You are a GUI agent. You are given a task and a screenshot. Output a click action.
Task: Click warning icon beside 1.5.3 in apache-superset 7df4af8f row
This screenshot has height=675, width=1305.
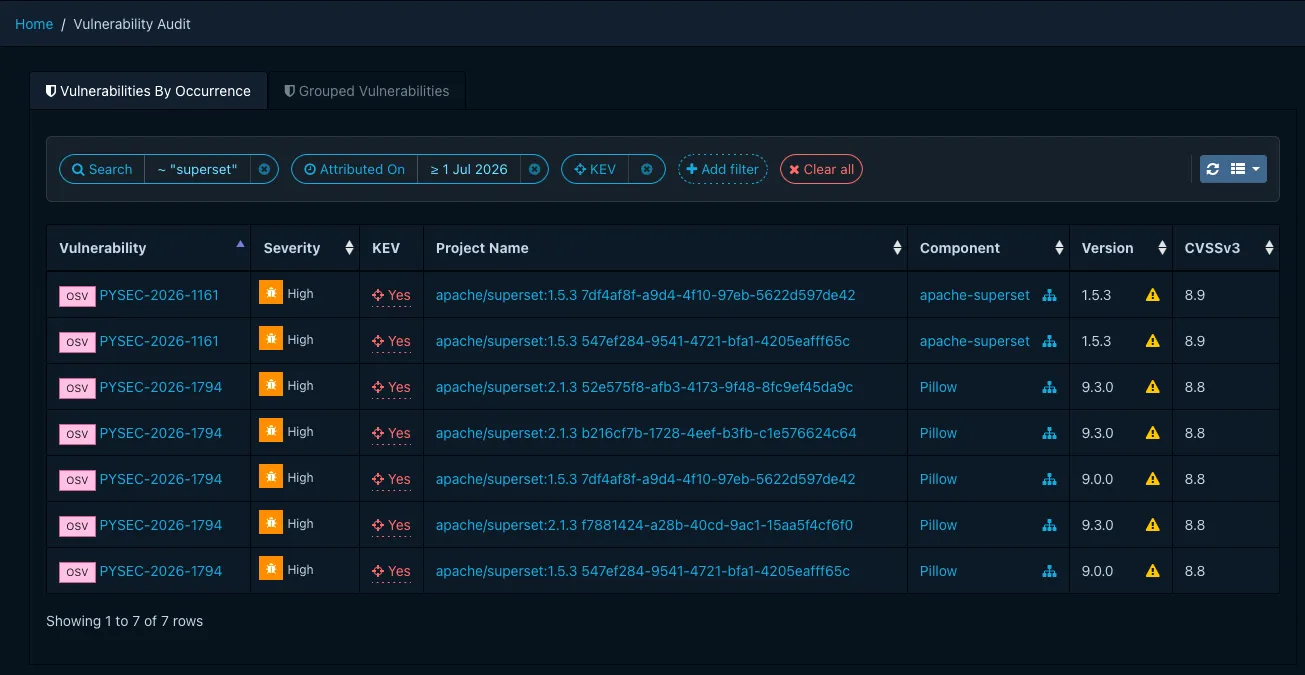point(1153,295)
